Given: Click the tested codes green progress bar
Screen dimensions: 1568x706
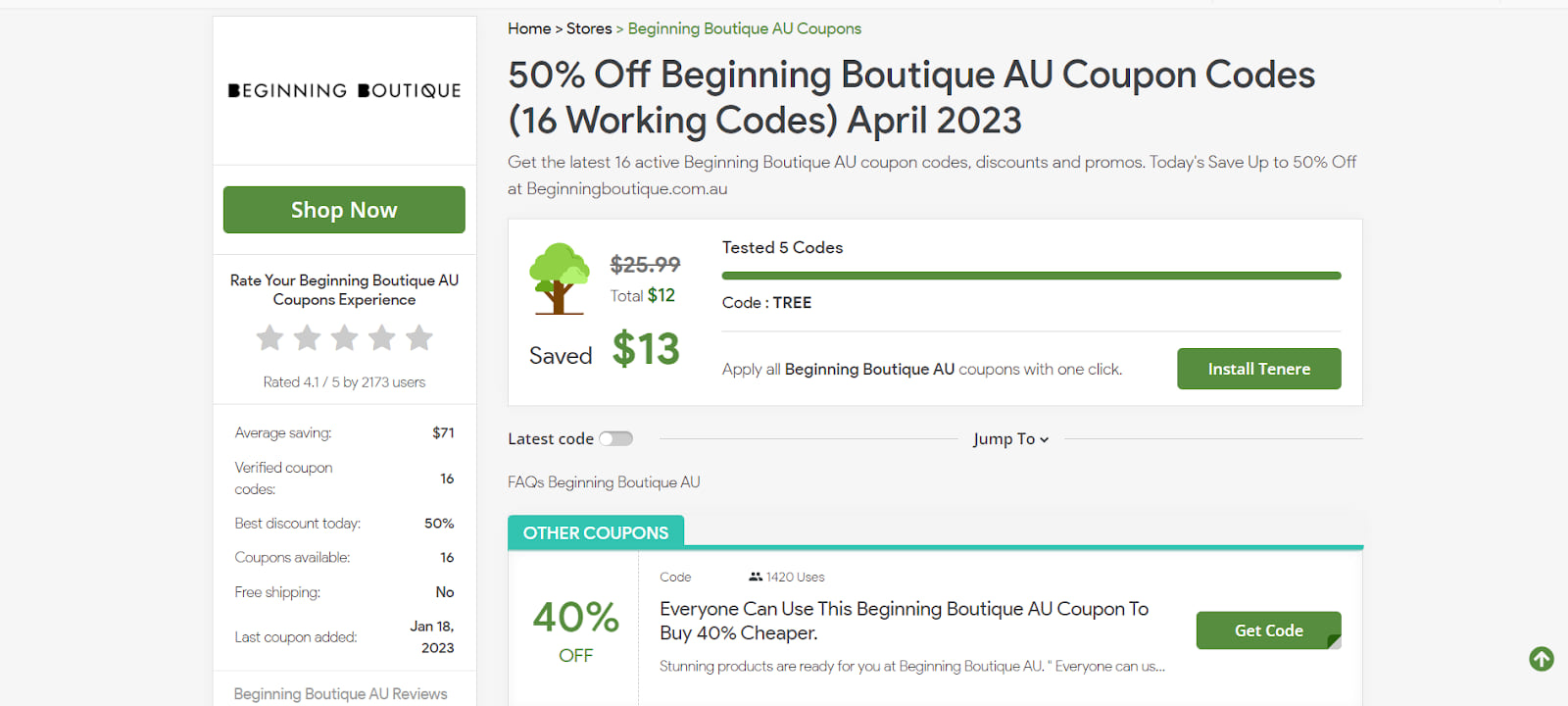Looking at the screenshot, I should tap(1032, 276).
